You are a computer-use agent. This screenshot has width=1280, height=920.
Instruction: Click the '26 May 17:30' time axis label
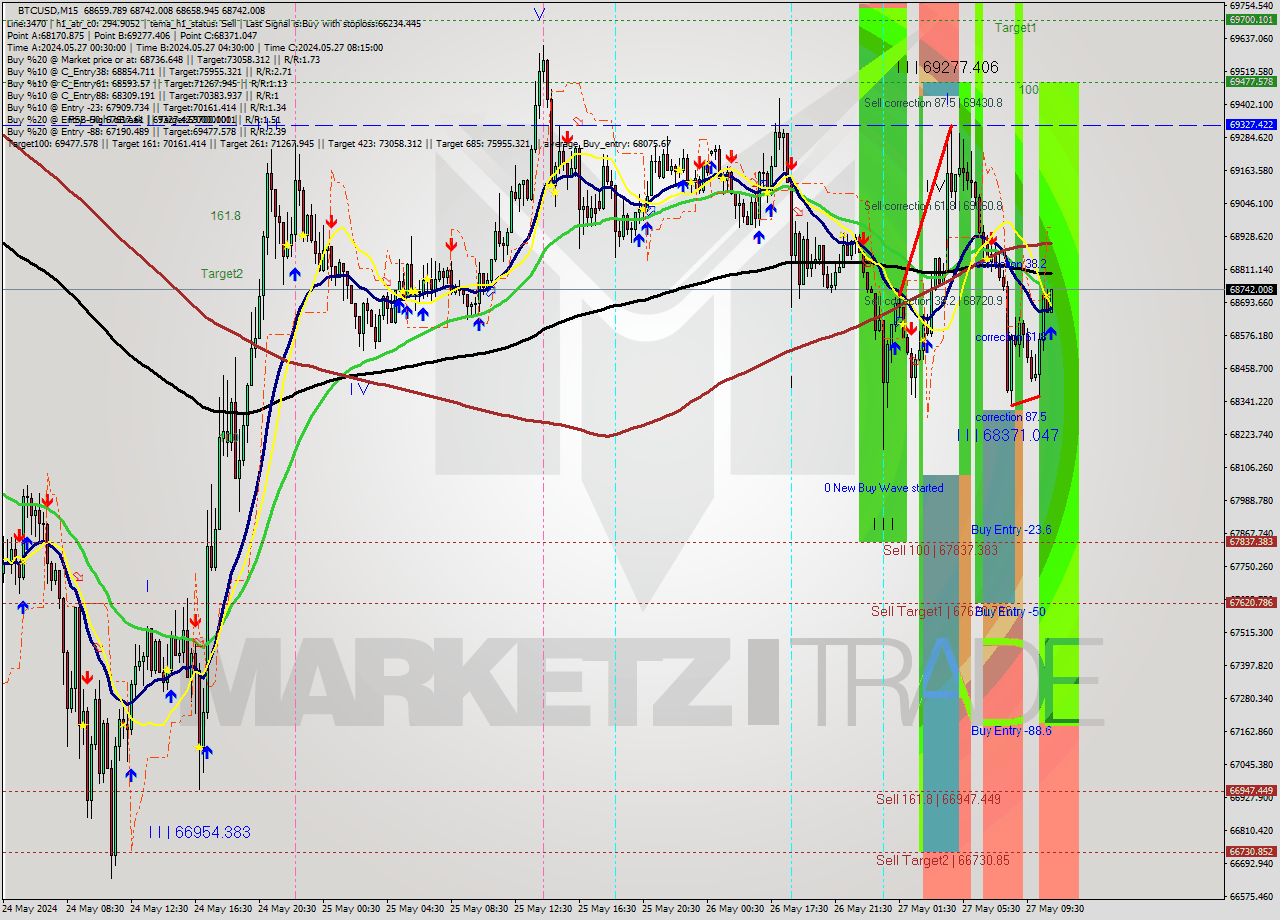coord(801,909)
